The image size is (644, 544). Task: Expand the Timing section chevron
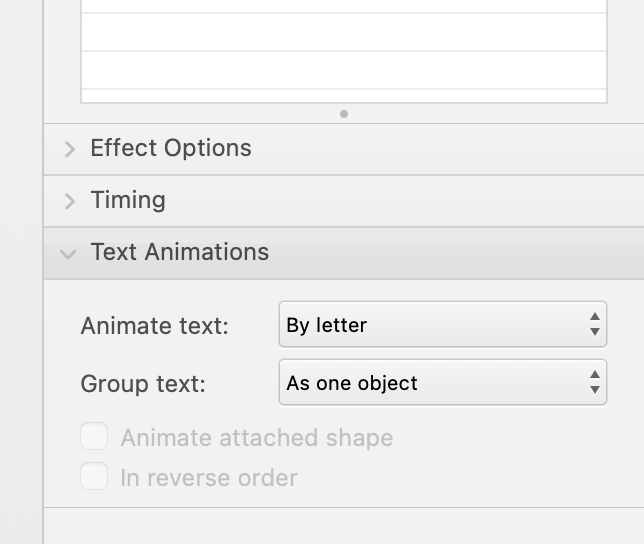pyautogui.click(x=70, y=201)
